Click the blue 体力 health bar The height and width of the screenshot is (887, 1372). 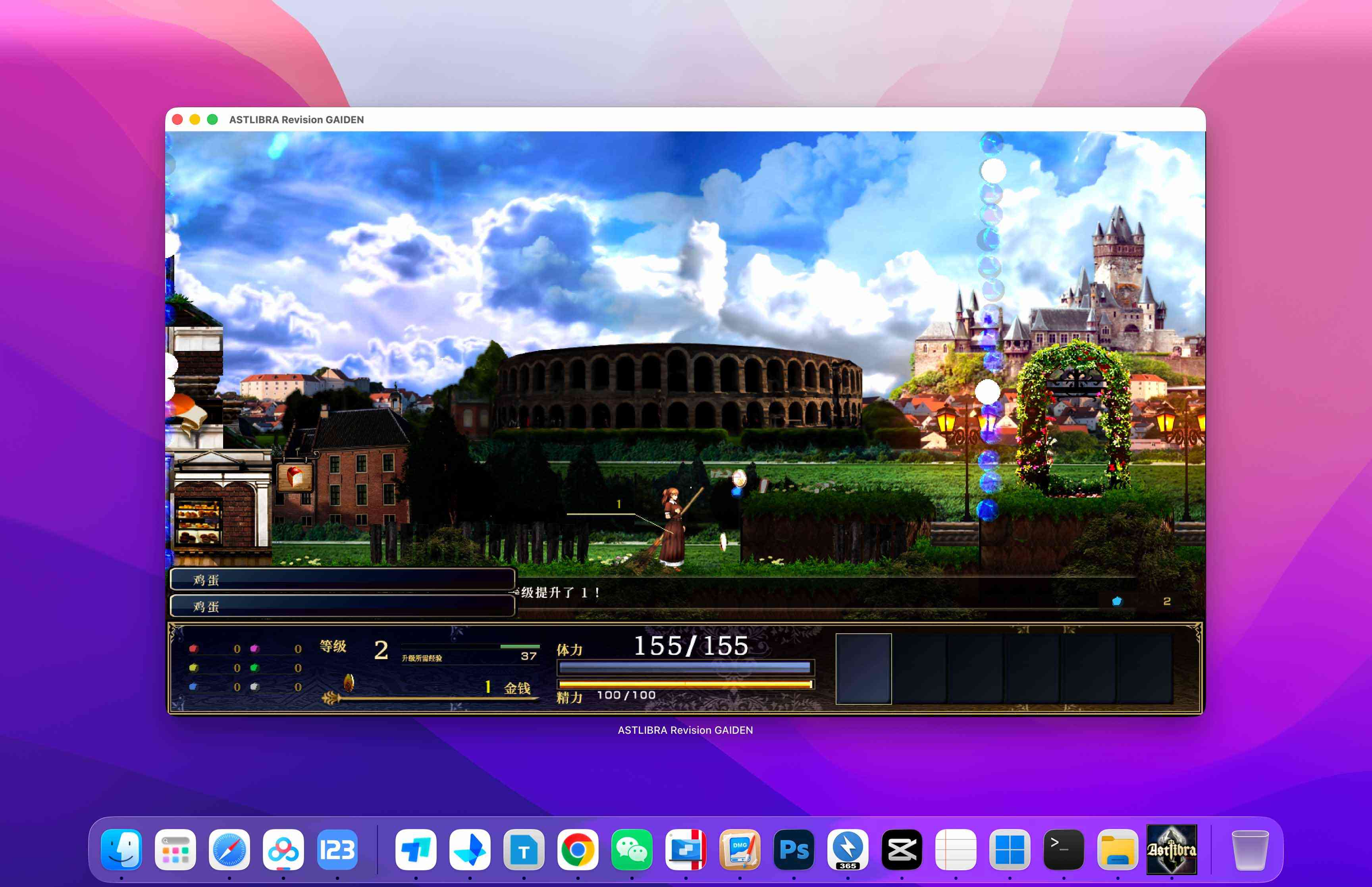pyautogui.click(x=685, y=667)
